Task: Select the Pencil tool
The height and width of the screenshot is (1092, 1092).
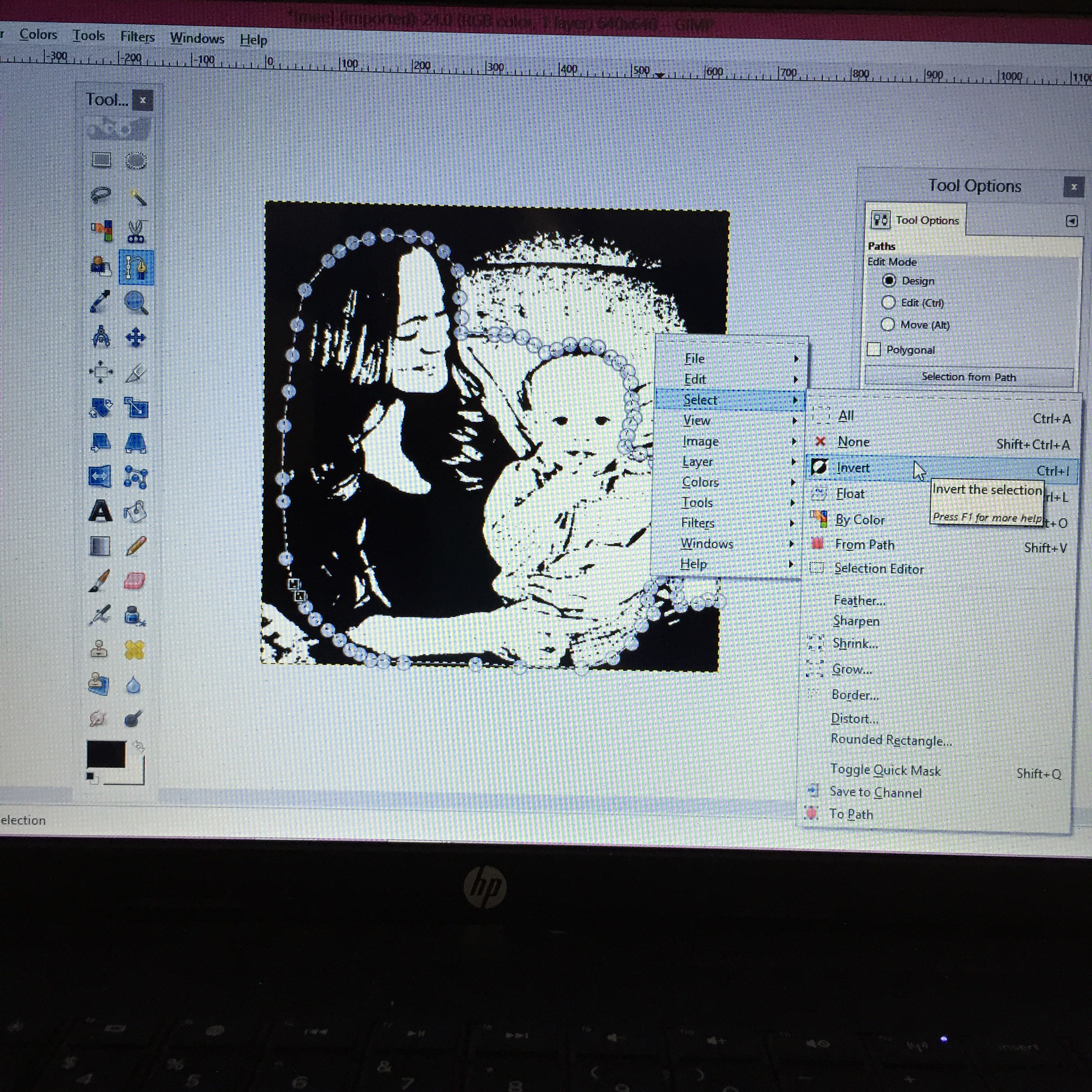Action: tap(136, 546)
